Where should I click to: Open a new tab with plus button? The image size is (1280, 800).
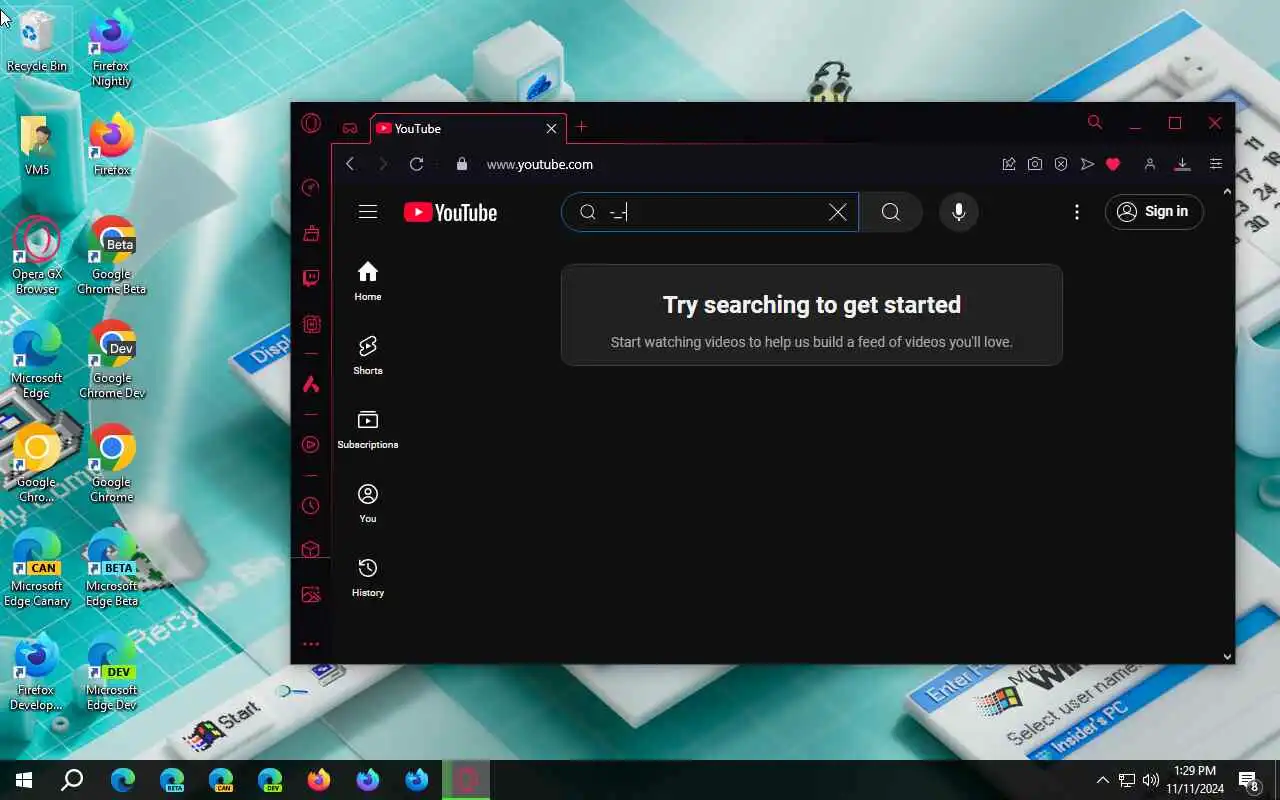coord(581,127)
